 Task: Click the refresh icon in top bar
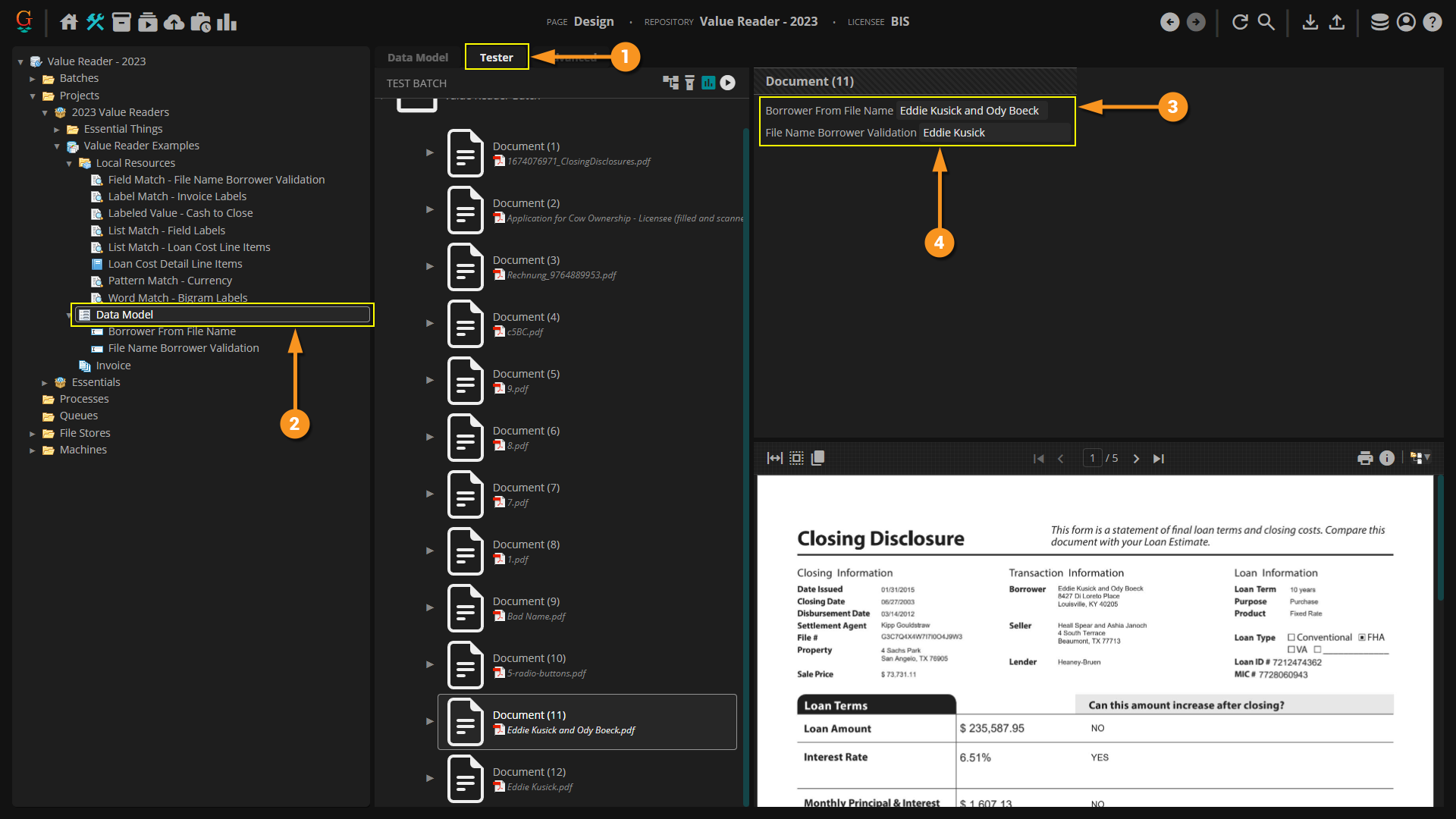tap(1240, 22)
